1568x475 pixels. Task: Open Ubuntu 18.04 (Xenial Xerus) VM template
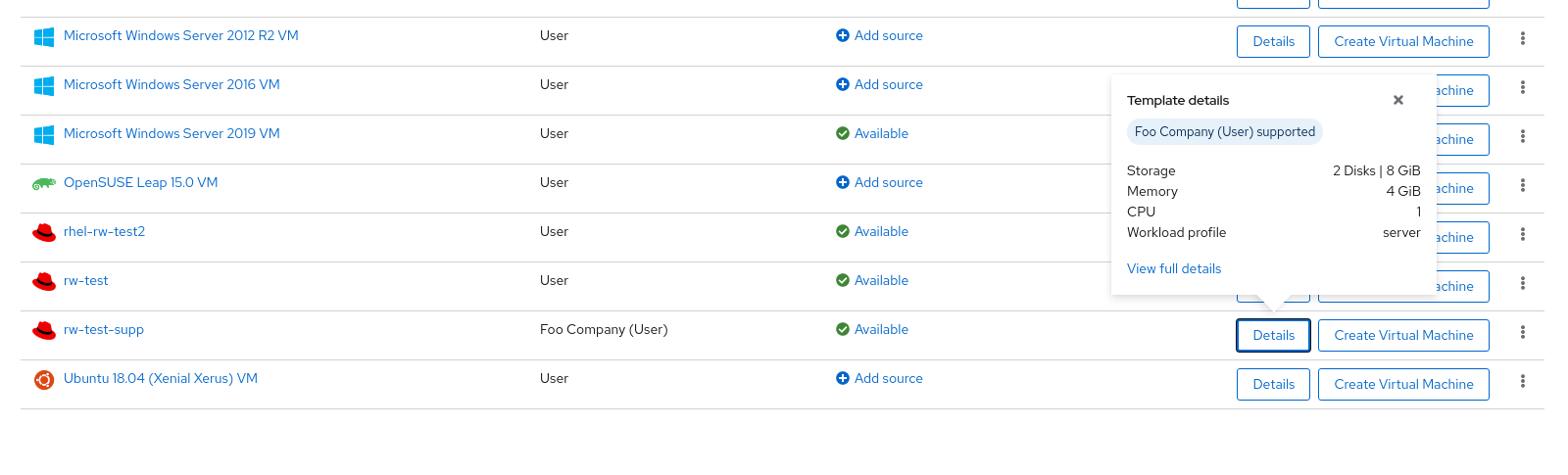point(161,378)
